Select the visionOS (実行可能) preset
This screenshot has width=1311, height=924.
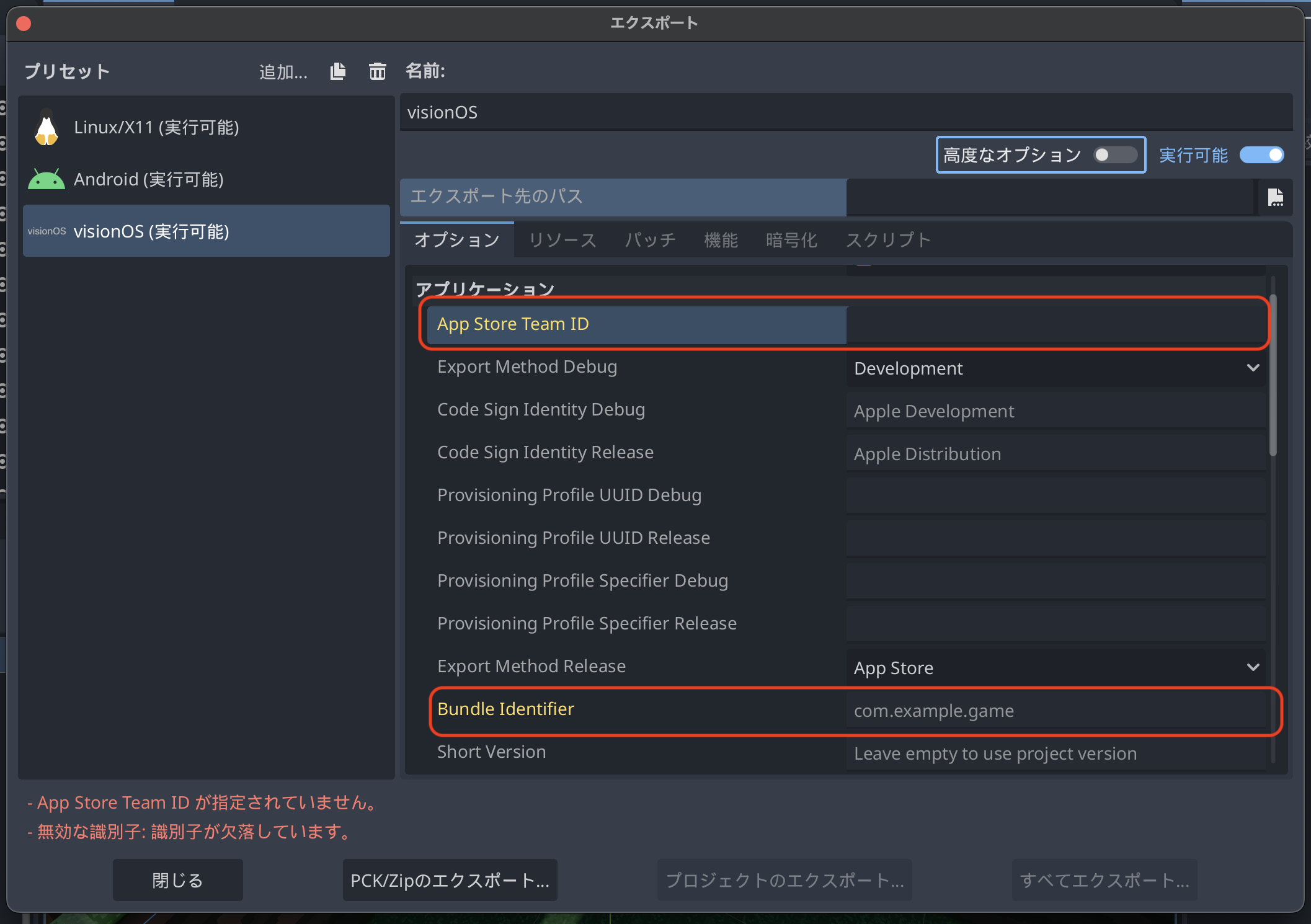pyautogui.click(x=207, y=231)
